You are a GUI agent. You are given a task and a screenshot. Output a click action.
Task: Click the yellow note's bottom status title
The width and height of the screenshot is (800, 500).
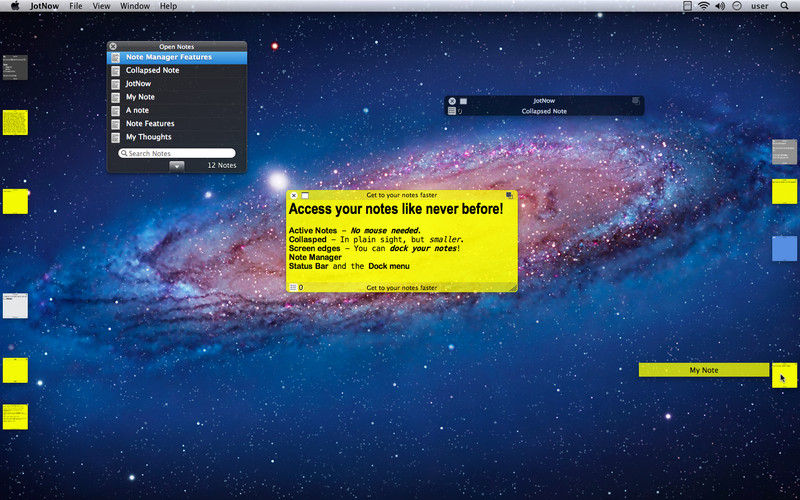coord(402,288)
